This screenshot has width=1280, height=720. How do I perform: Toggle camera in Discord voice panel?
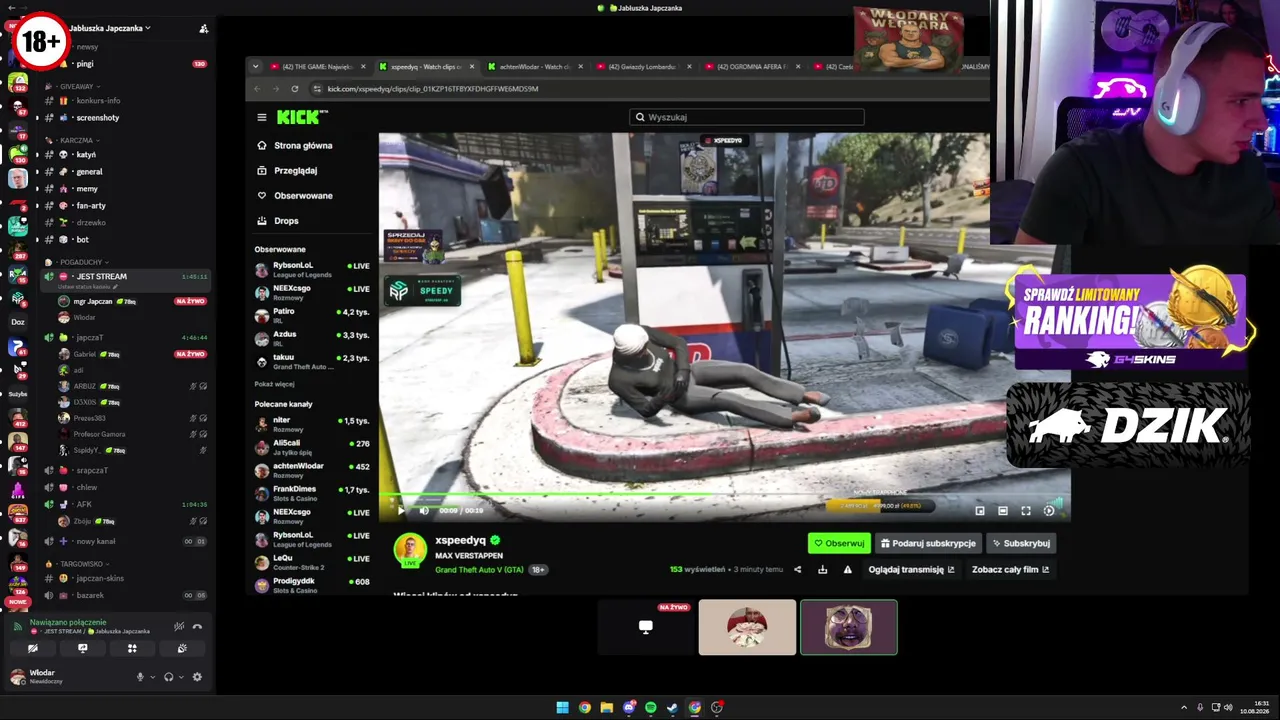[33, 649]
